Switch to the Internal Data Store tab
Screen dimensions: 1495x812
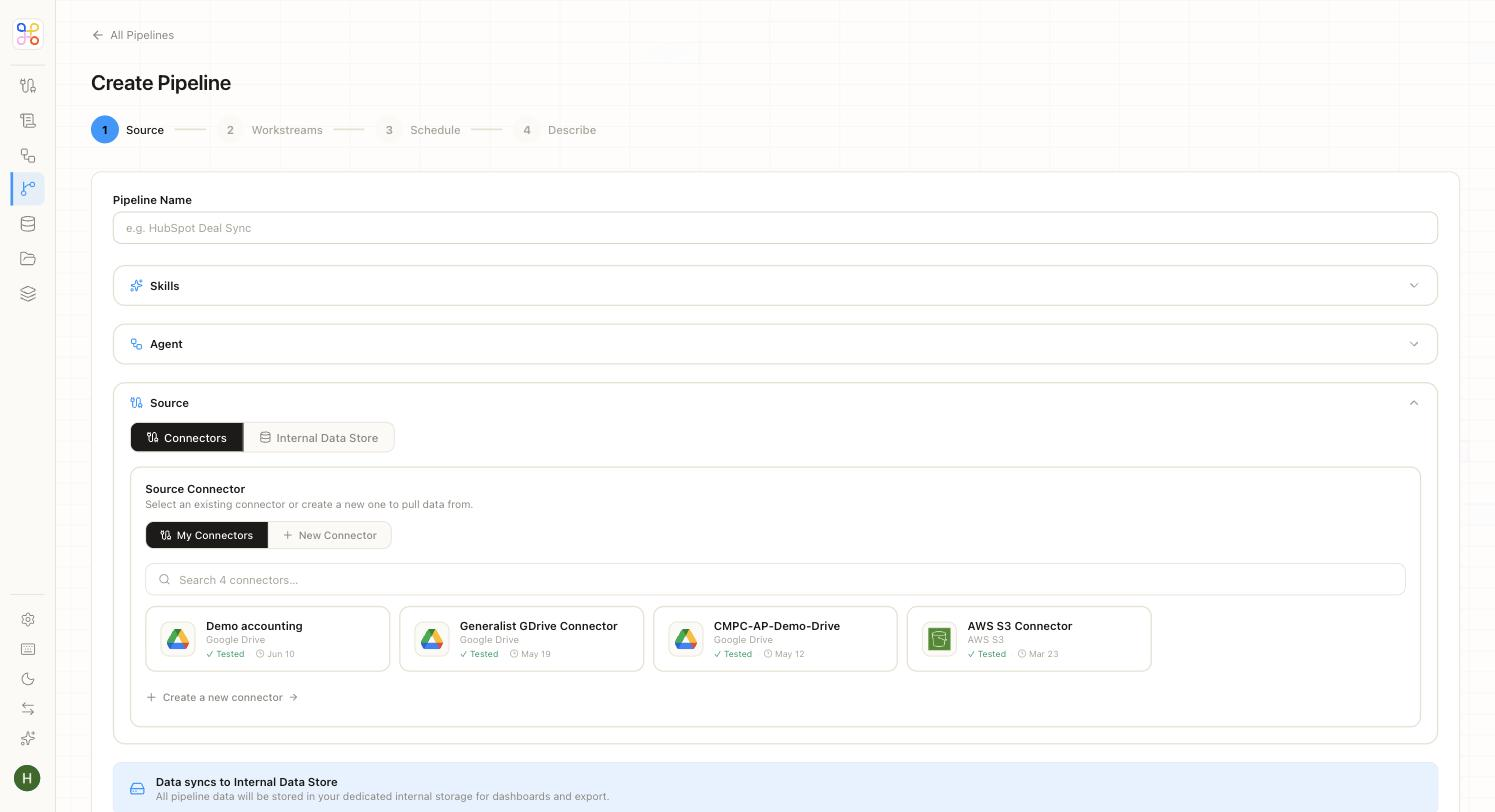[x=319, y=437]
